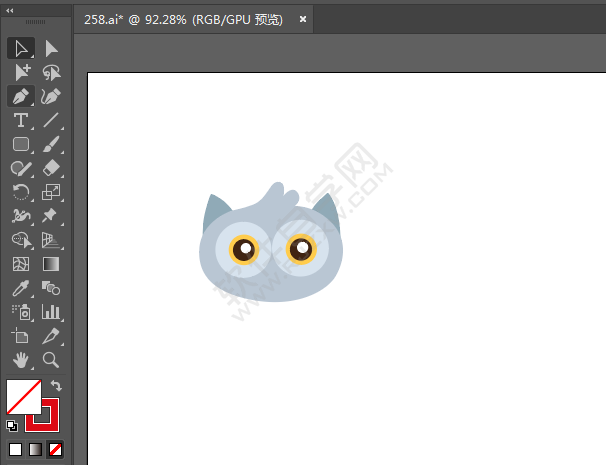This screenshot has height=465, width=606.
Task: Click the owl's left eye
Action: (x=244, y=250)
